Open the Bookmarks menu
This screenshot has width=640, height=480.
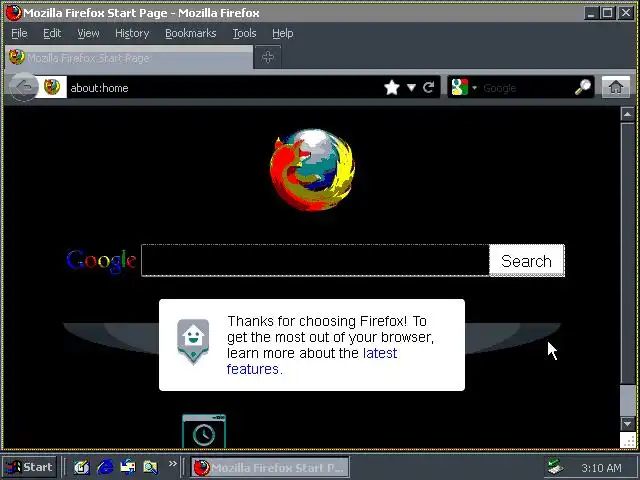(x=191, y=33)
